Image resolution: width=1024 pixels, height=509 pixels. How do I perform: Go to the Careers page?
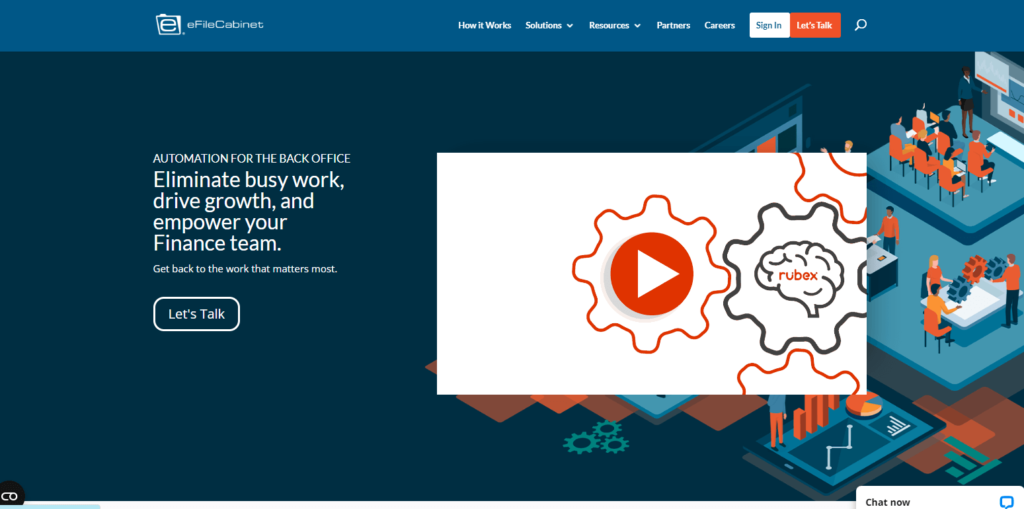[720, 25]
